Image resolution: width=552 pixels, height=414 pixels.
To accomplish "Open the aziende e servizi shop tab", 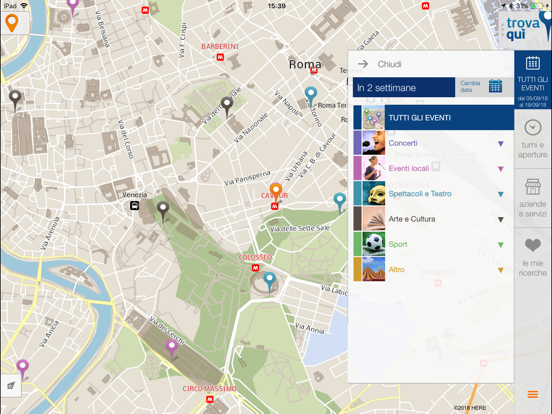I will [533, 198].
